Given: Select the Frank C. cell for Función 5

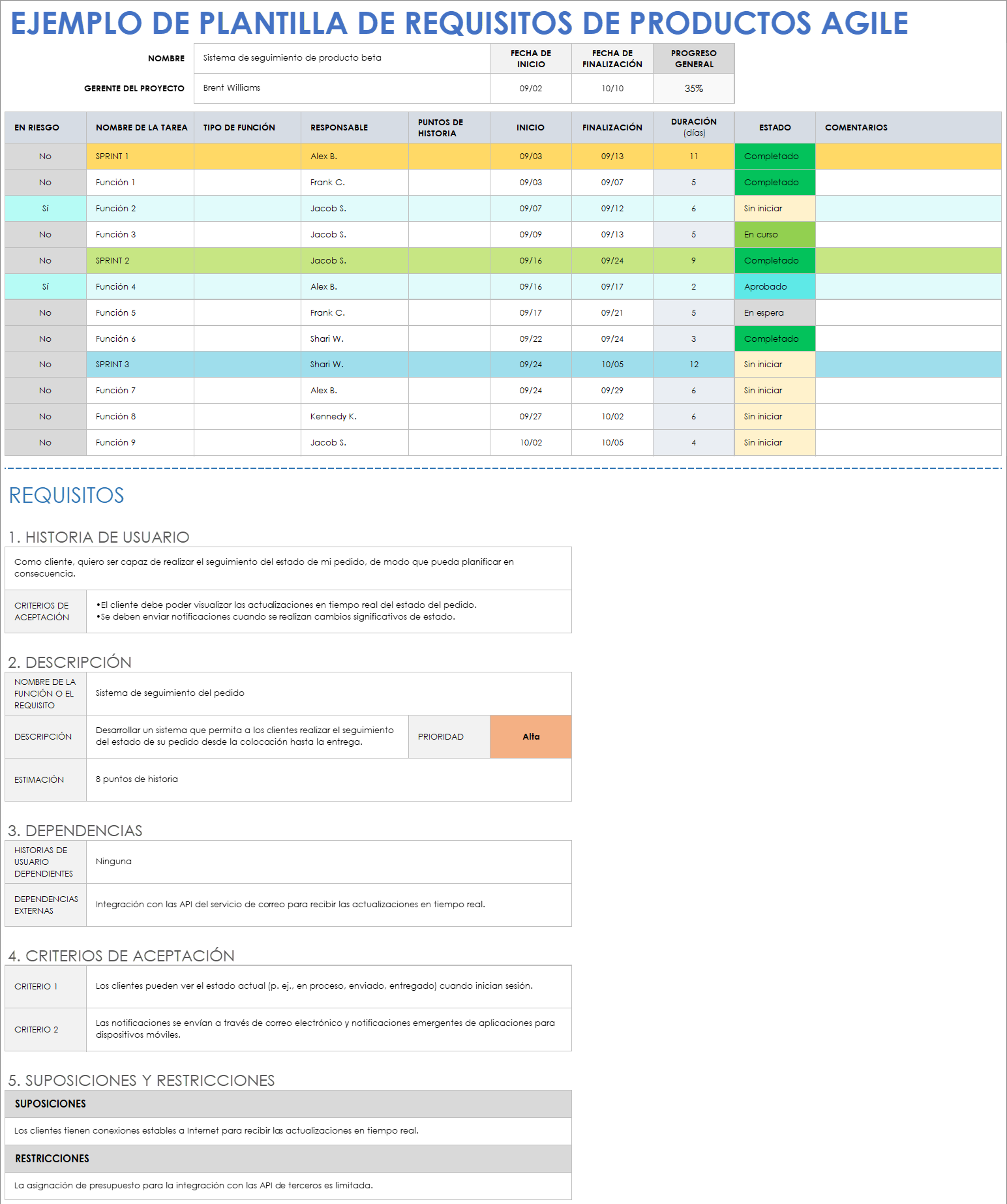Looking at the screenshot, I should click(x=355, y=313).
